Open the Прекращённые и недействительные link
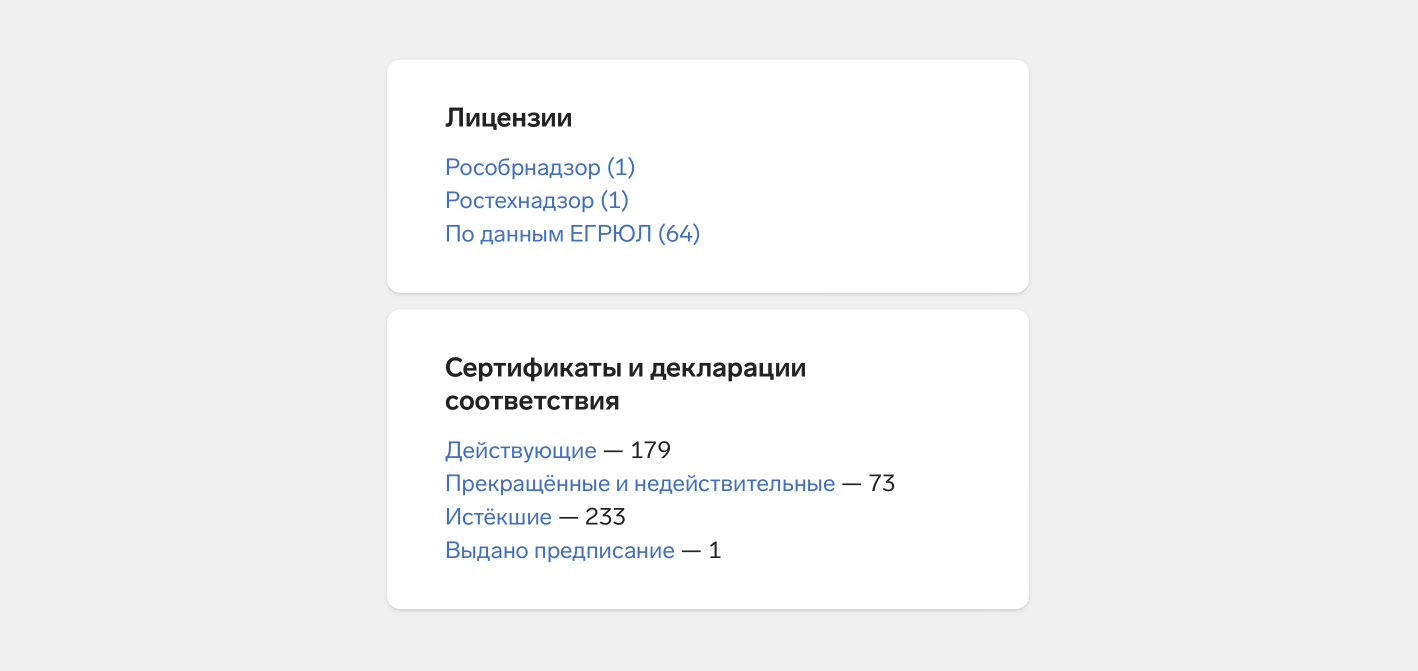Image resolution: width=1418 pixels, height=671 pixels. click(x=639, y=484)
